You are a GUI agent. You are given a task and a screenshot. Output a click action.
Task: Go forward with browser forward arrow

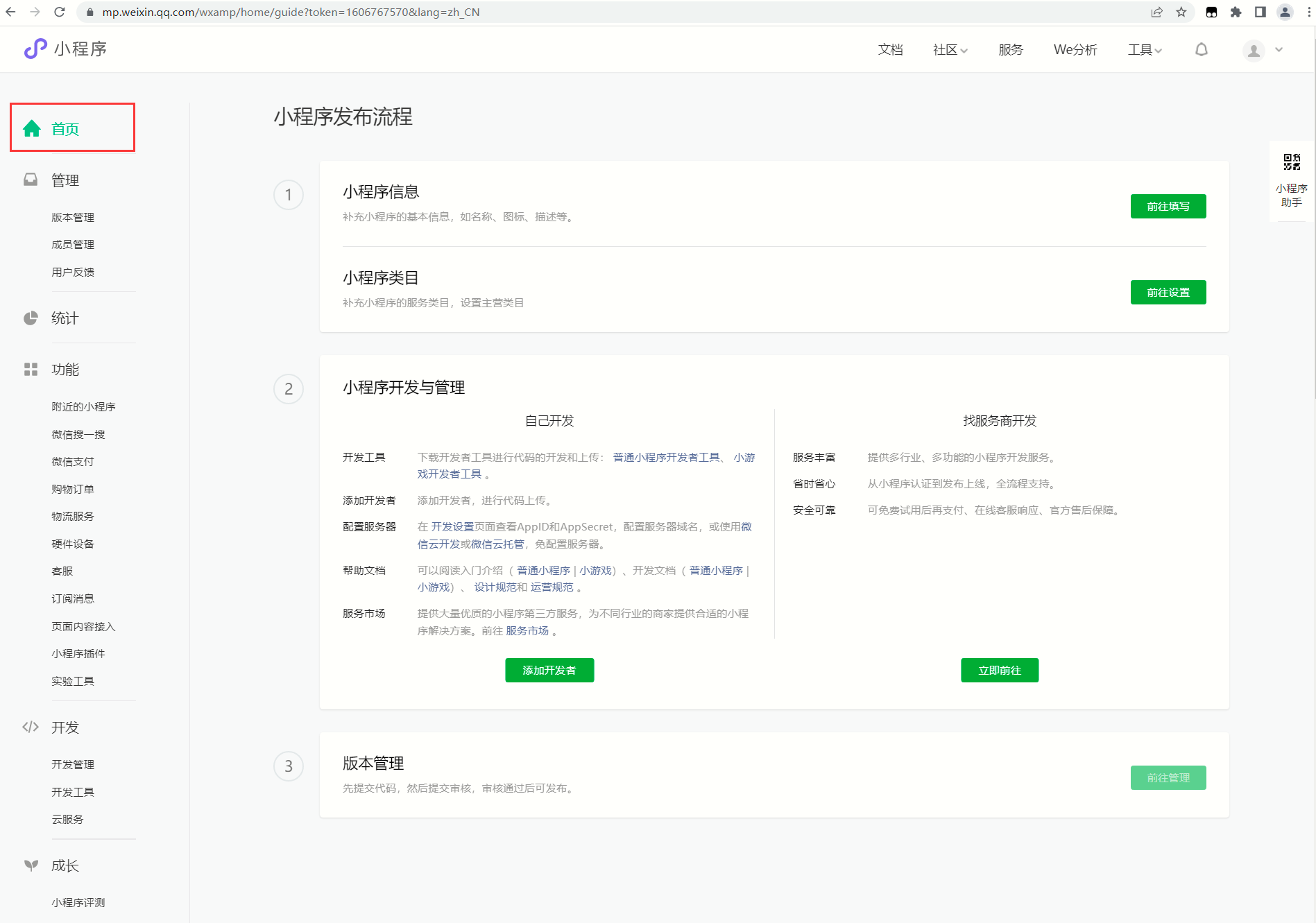point(35,12)
